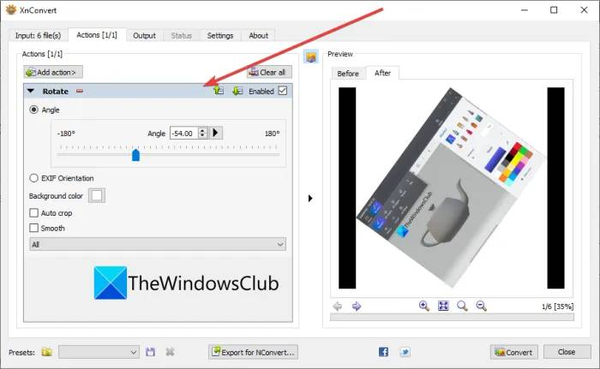The image size is (600, 369).
Task: Pick the Background color swatch
Action: [97, 196]
